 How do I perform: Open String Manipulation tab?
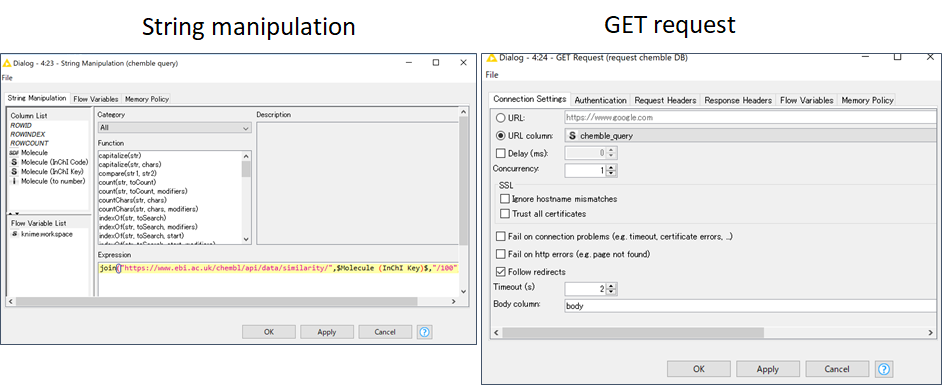pyautogui.click(x=37, y=98)
